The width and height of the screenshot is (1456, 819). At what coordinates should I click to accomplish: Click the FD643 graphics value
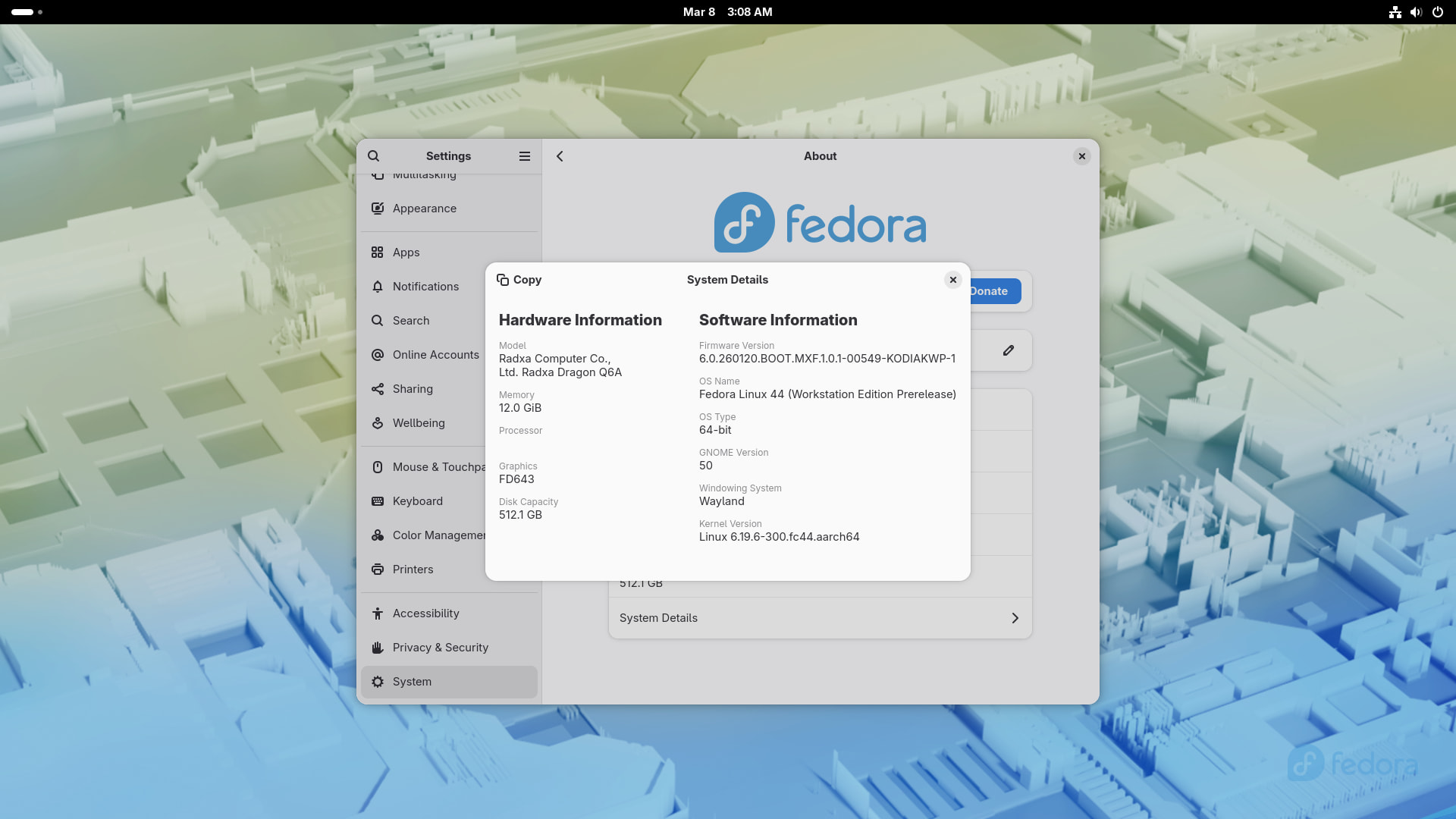(516, 479)
